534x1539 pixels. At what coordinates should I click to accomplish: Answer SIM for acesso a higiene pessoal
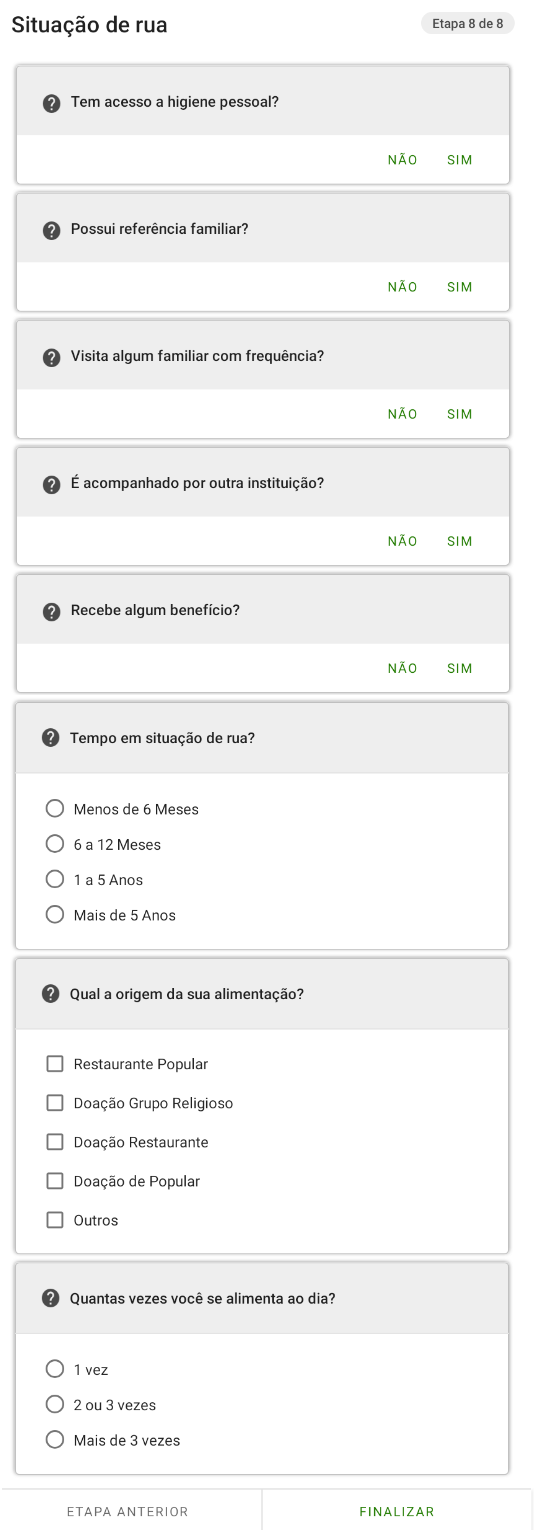click(x=460, y=160)
